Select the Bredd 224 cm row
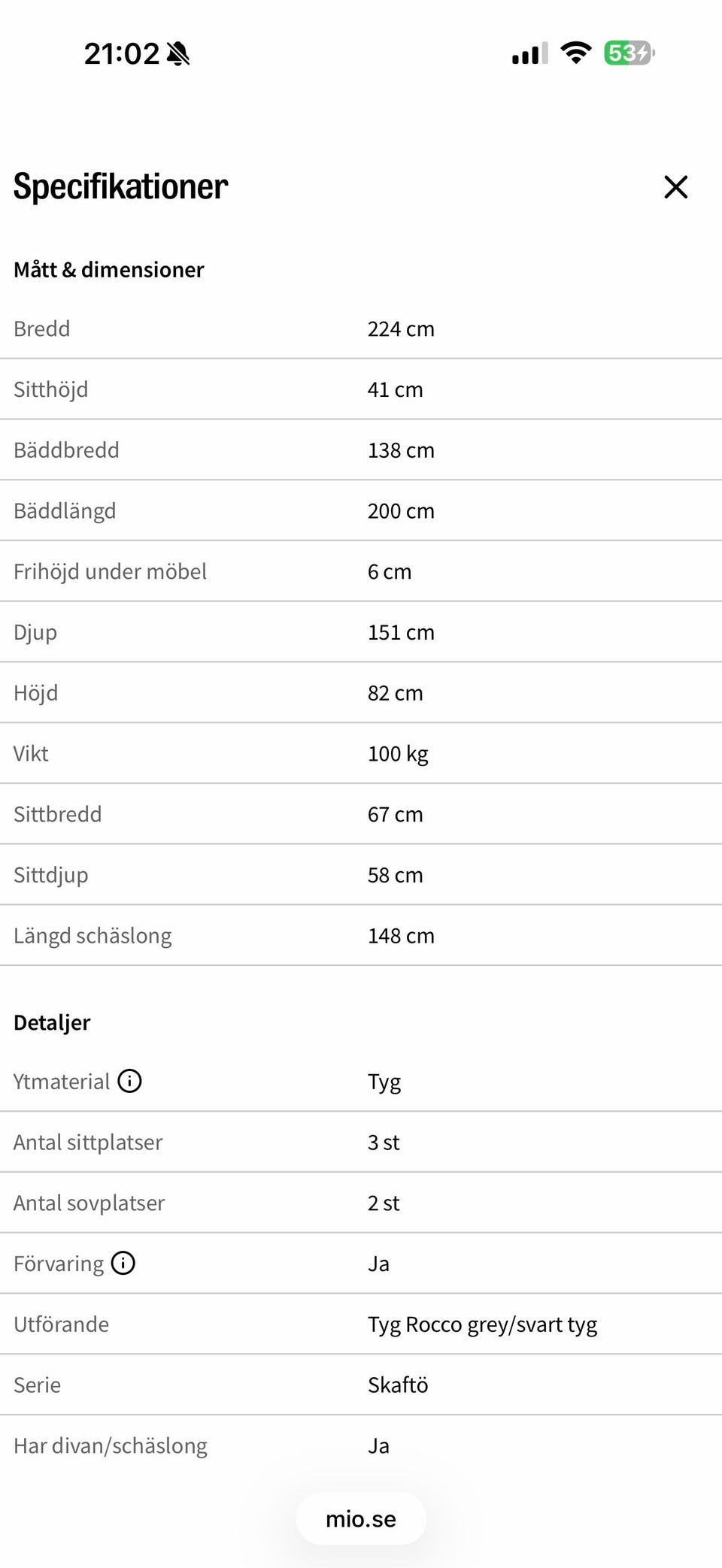722x1568 pixels. [361, 329]
